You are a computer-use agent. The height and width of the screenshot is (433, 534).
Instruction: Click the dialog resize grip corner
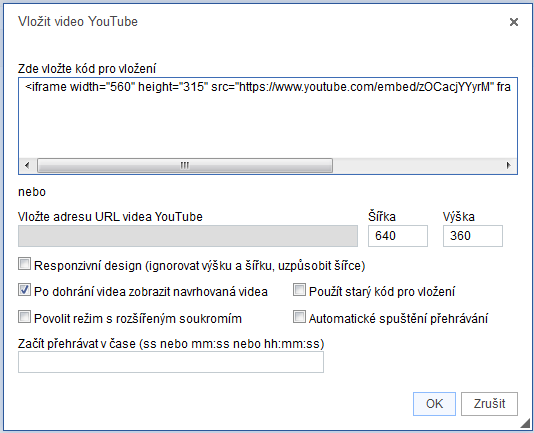click(525, 423)
